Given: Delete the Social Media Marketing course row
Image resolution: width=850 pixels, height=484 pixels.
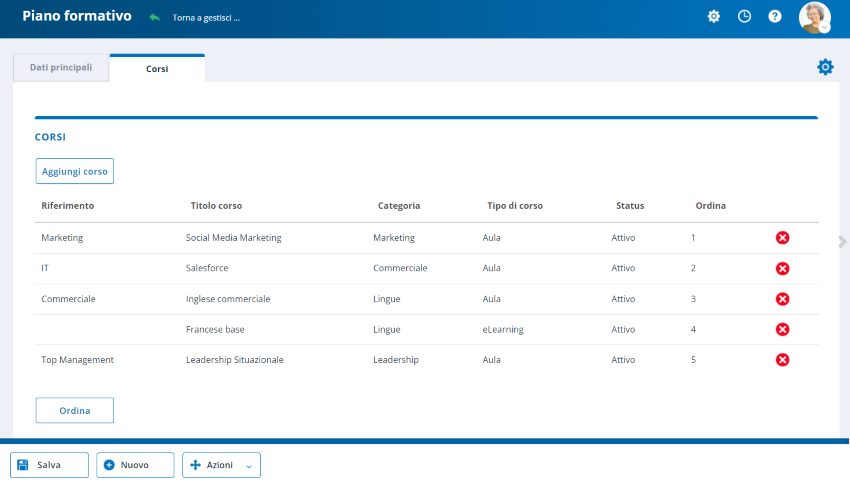Looking at the screenshot, I should pos(783,238).
